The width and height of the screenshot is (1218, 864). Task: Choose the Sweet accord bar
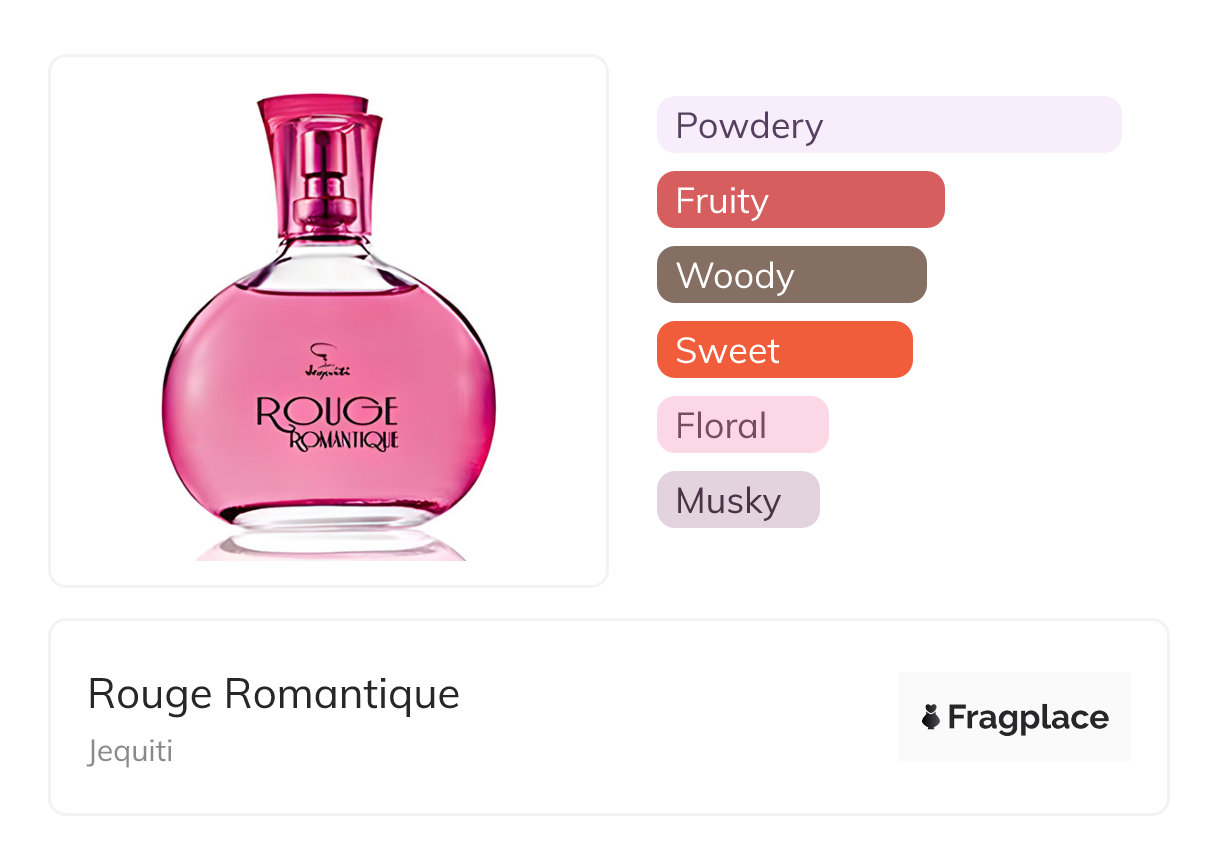[x=784, y=350]
